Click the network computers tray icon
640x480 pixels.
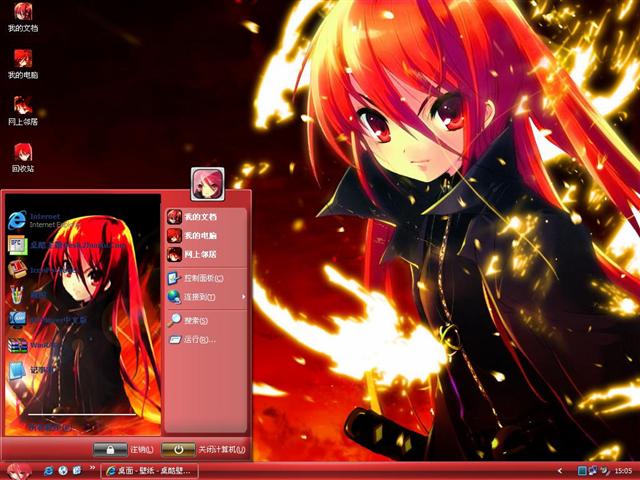(593, 471)
